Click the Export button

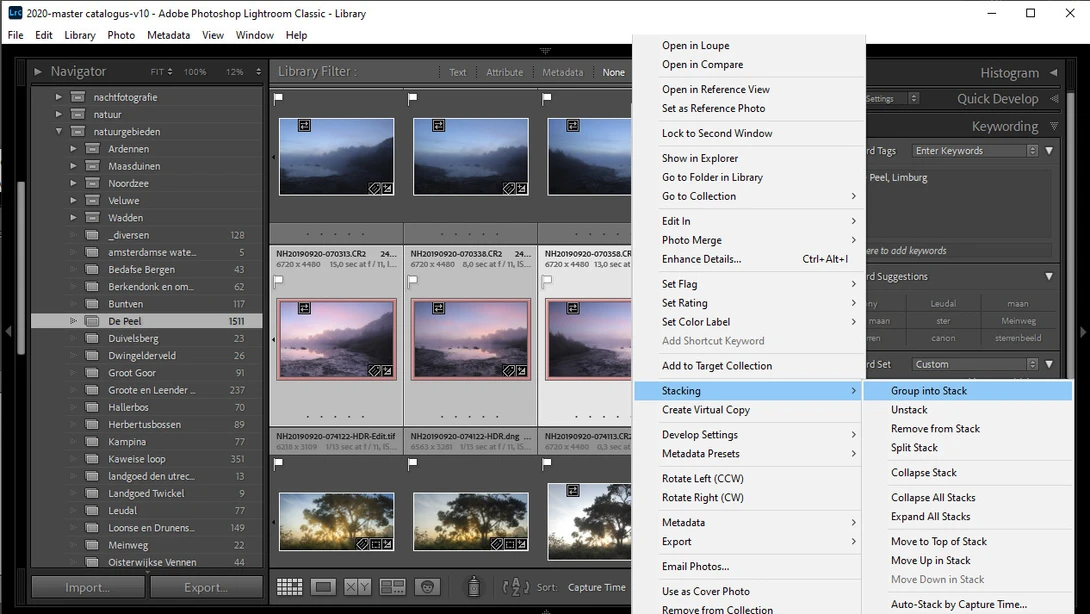[206, 587]
